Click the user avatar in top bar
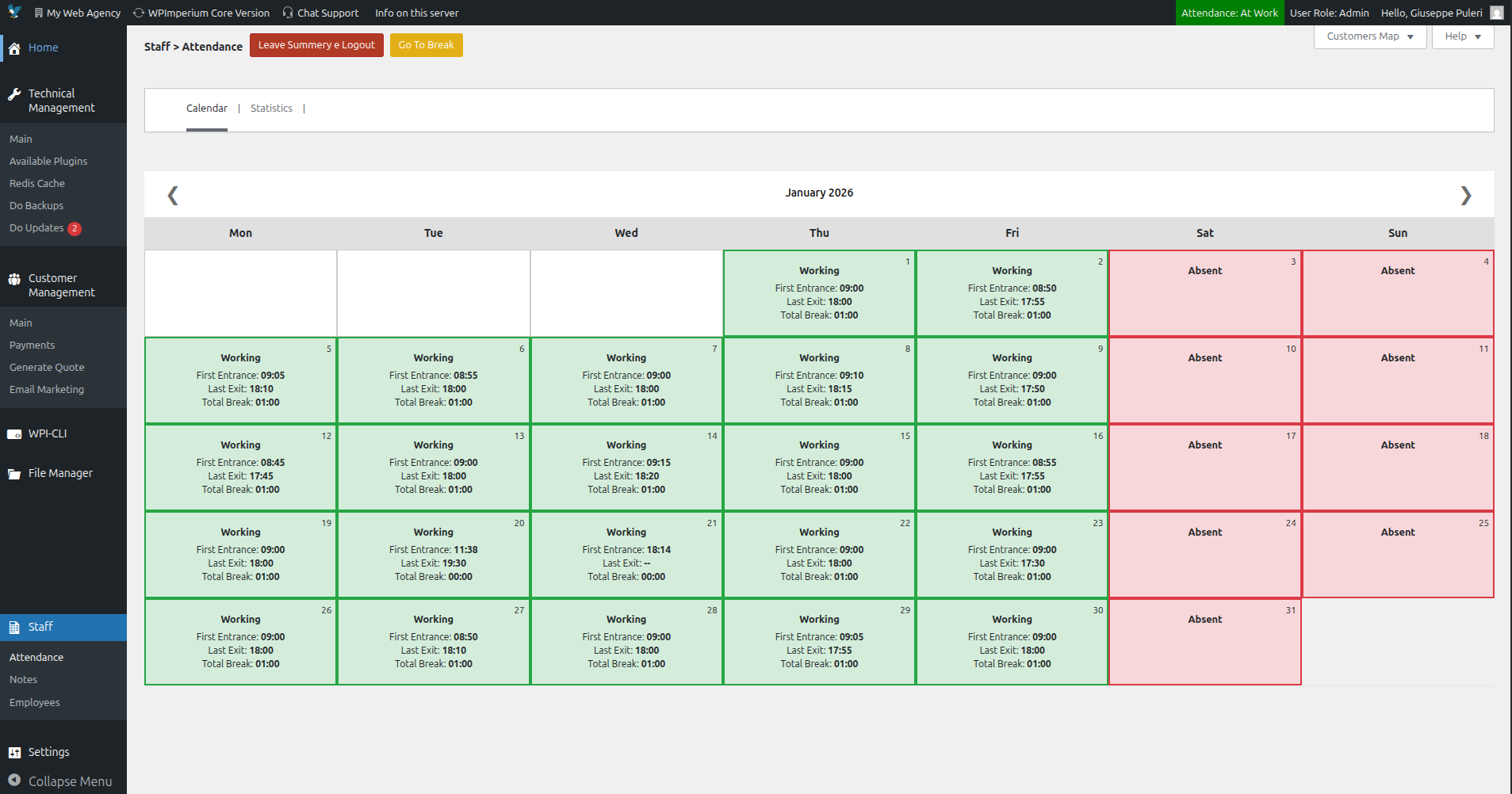 click(x=1497, y=13)
